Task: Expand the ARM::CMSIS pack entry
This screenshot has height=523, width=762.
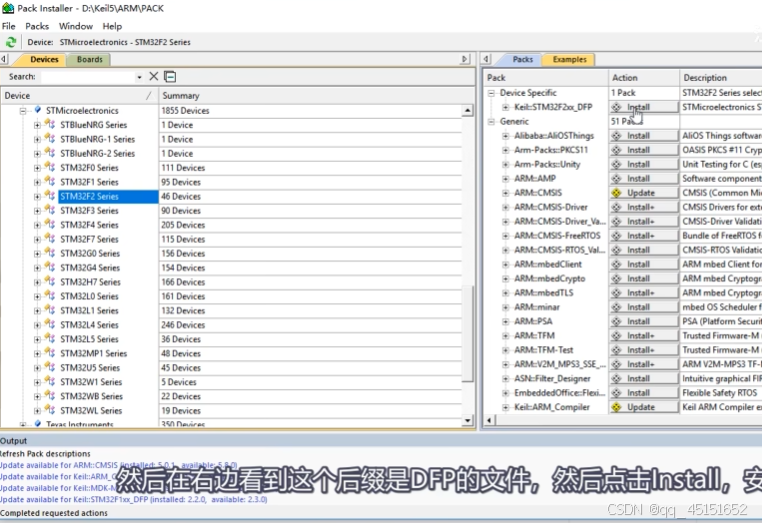Action: pyautogui.click(x=506, y=193)
